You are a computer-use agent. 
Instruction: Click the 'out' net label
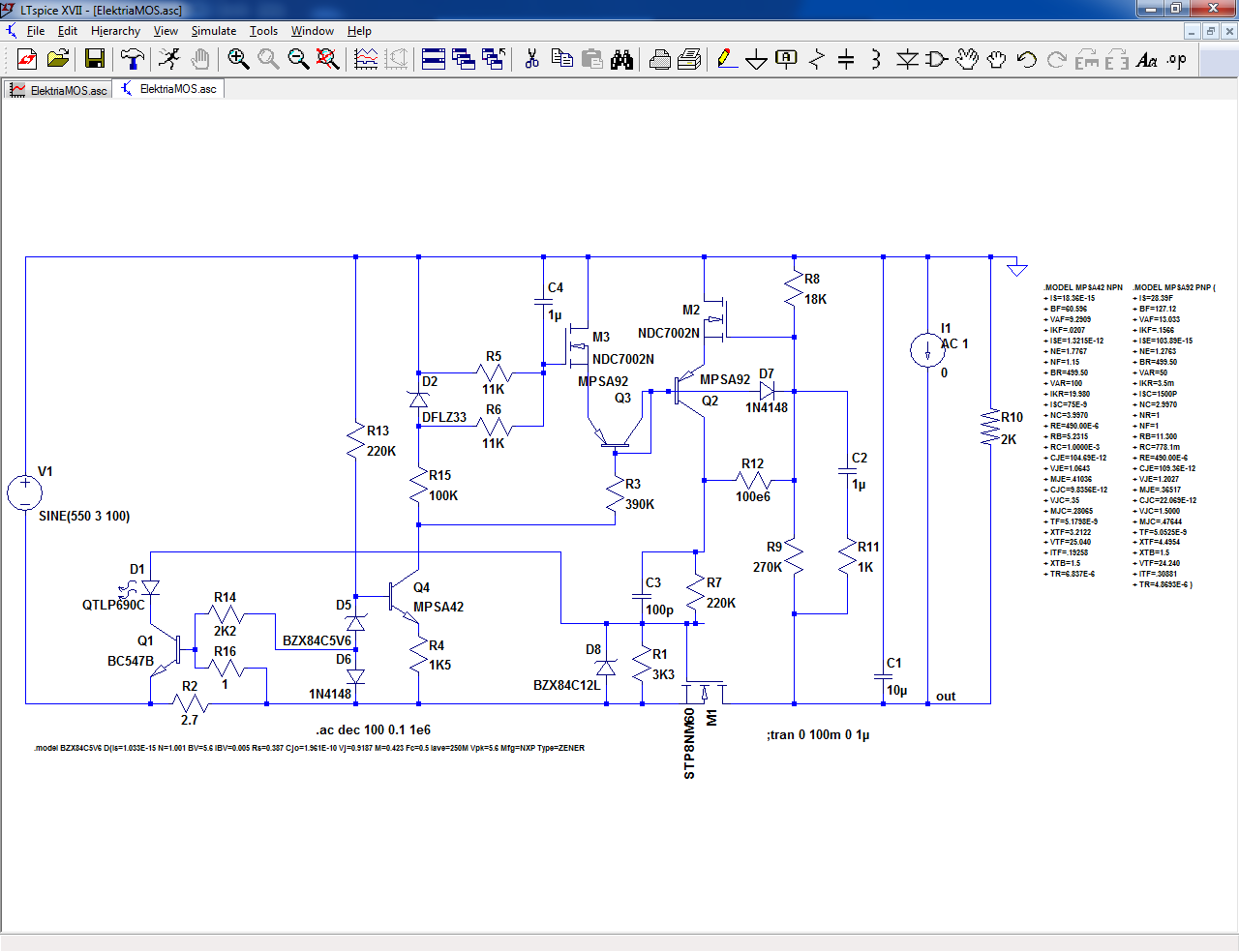point(946,696)
